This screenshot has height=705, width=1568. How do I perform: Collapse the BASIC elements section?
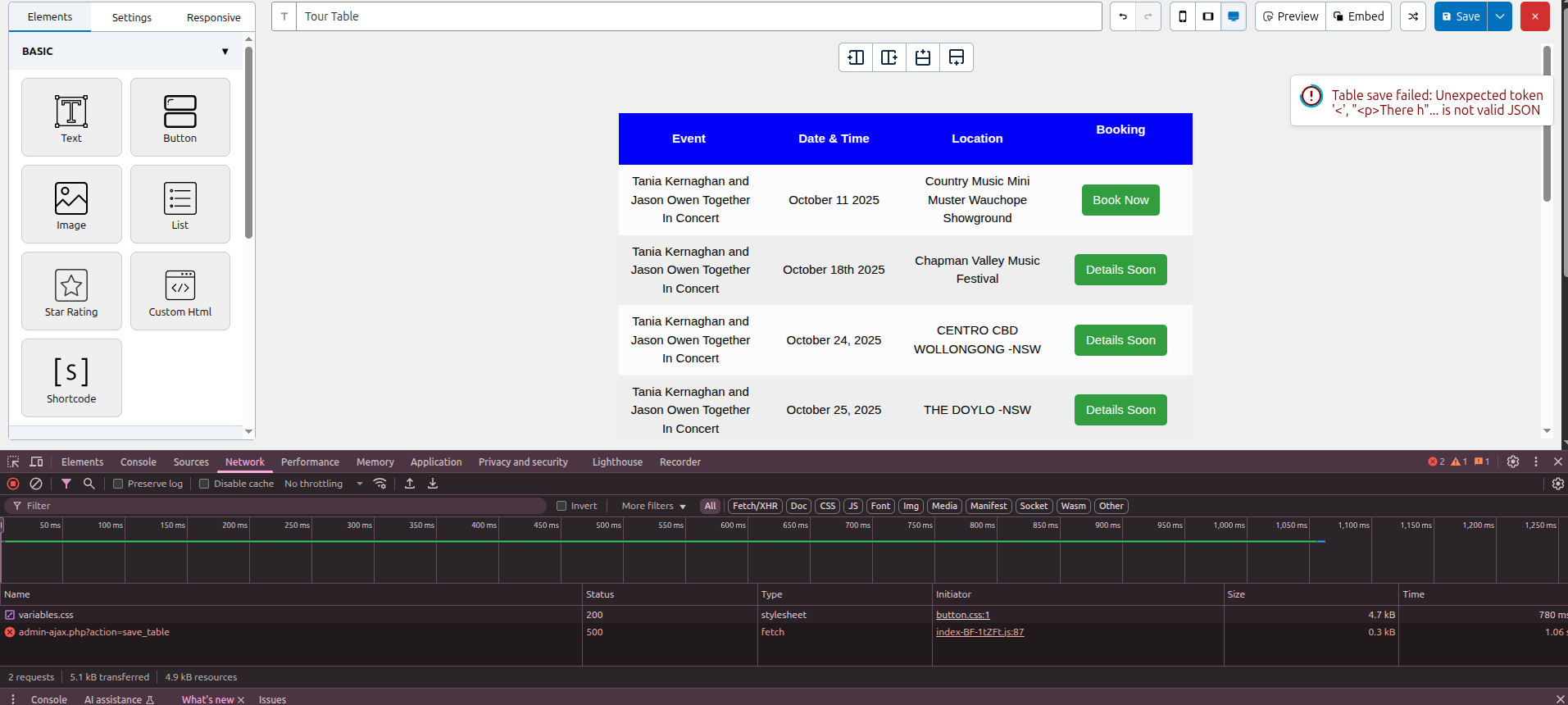tap(225, 52)
